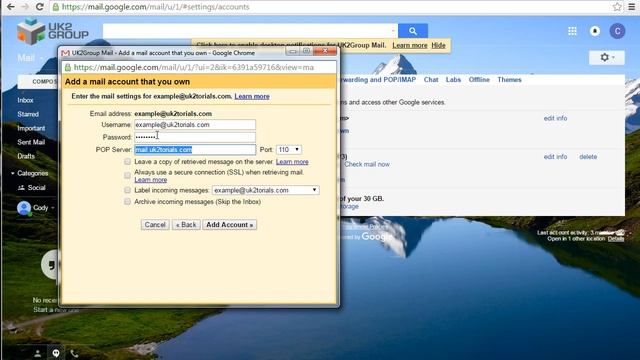
Task: Check Leave a copy of retrieved message
Action: tap(127, 162)
